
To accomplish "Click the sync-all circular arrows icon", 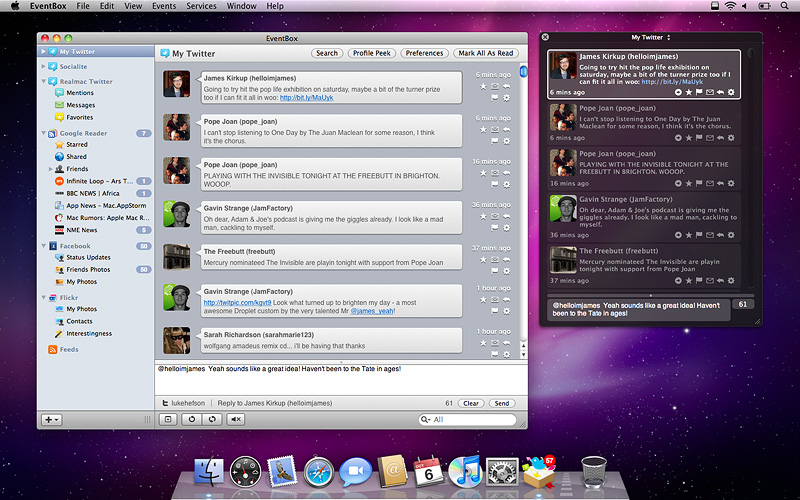I will click(212, 419).
